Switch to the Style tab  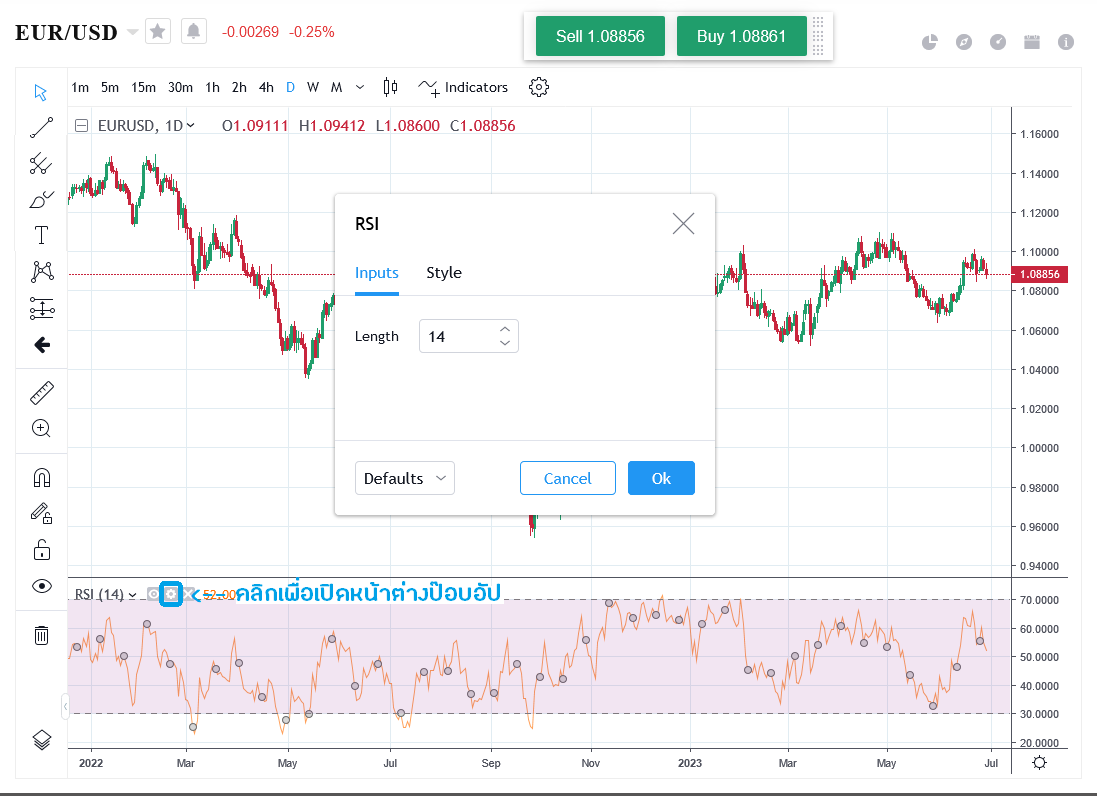(x=444, y=273)
